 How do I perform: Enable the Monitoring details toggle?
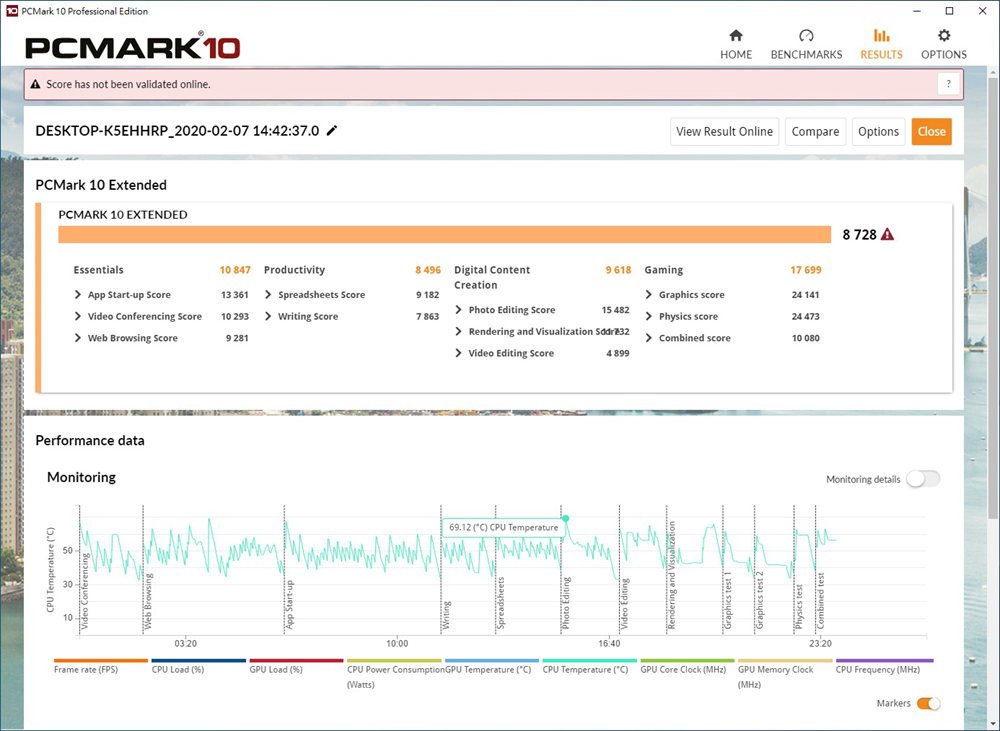click(x=922, y=479)
